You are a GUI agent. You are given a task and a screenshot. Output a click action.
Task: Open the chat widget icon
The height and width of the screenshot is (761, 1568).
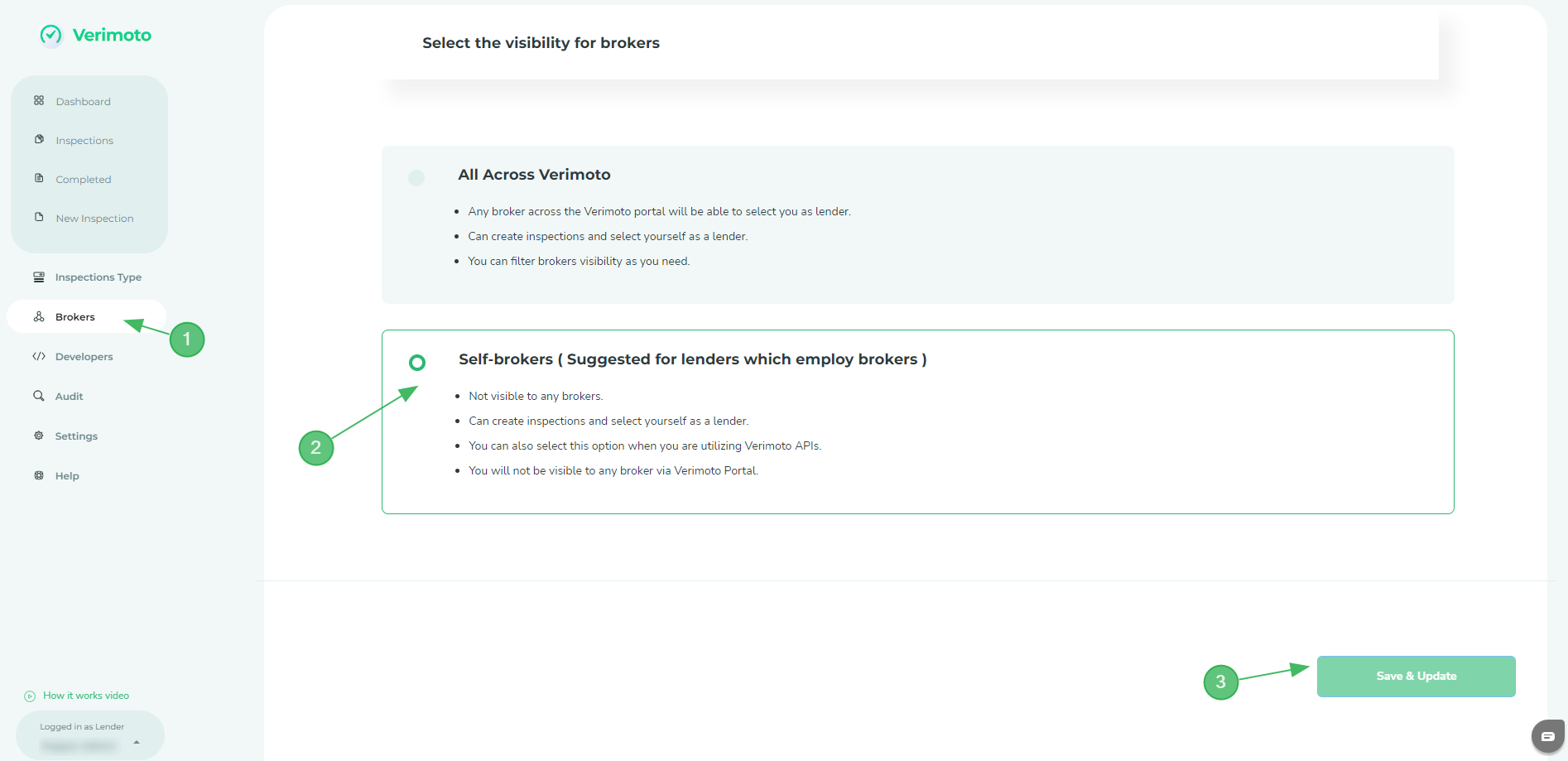point(1547,736)
